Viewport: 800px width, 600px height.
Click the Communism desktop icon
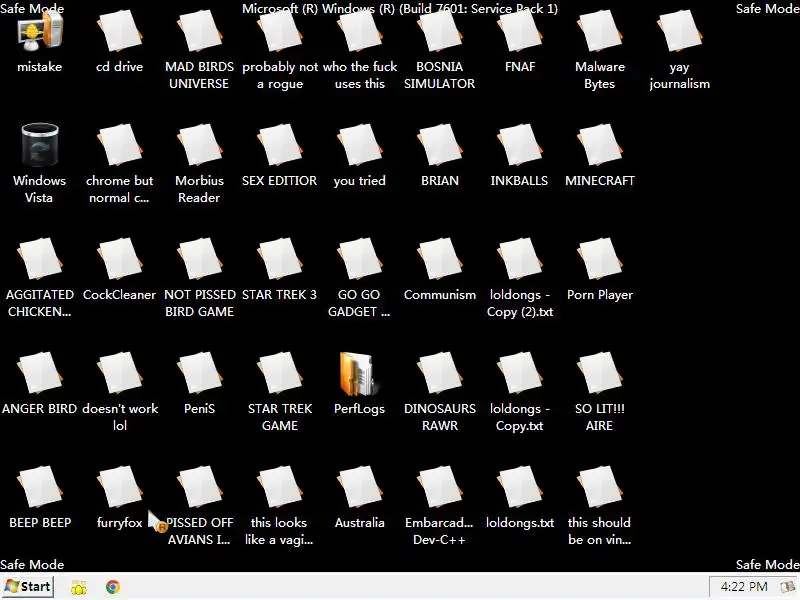point(440,260)
